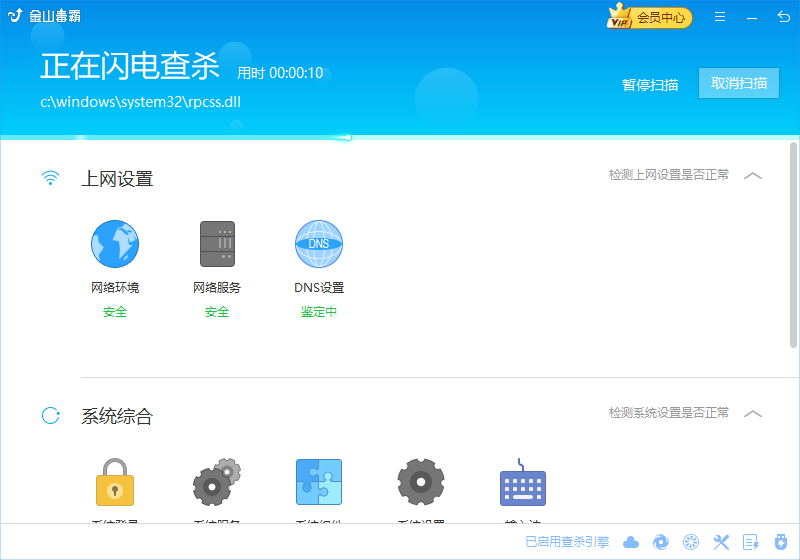
Task: Click the 网络环境 globe icon
Action: point(115,244)
